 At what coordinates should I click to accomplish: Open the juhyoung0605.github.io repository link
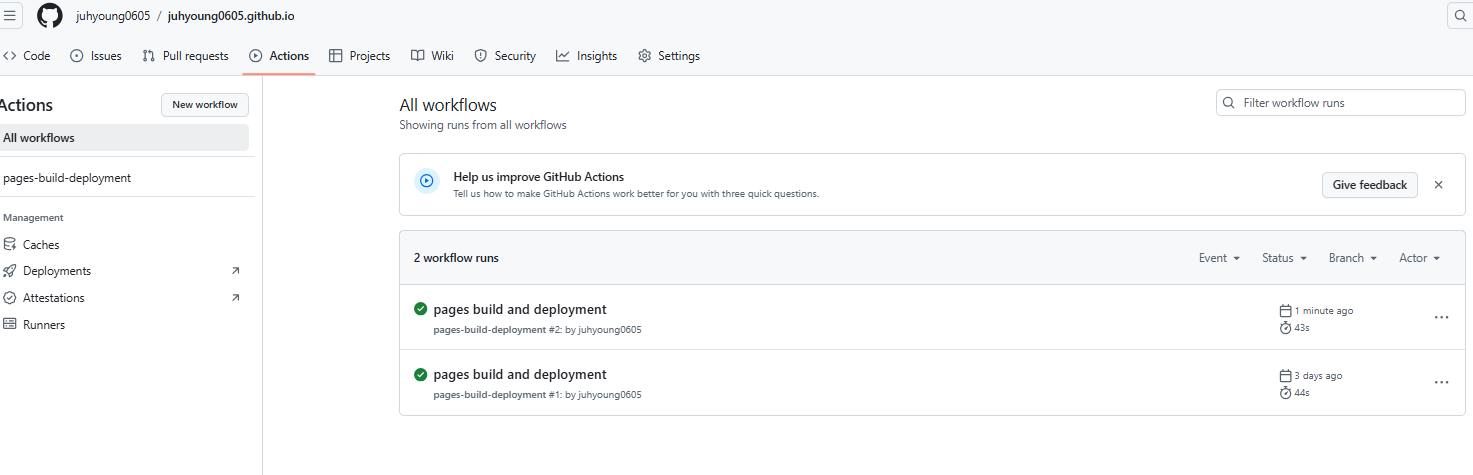231,16
